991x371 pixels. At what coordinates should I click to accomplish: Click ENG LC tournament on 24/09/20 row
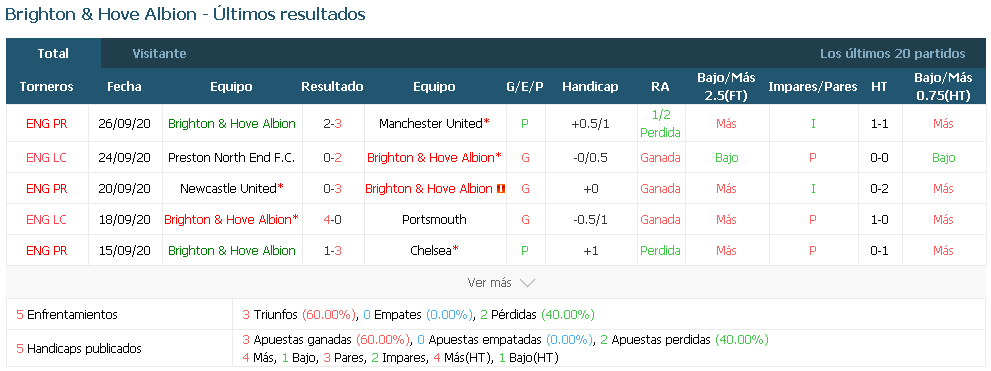coord(47,157)
